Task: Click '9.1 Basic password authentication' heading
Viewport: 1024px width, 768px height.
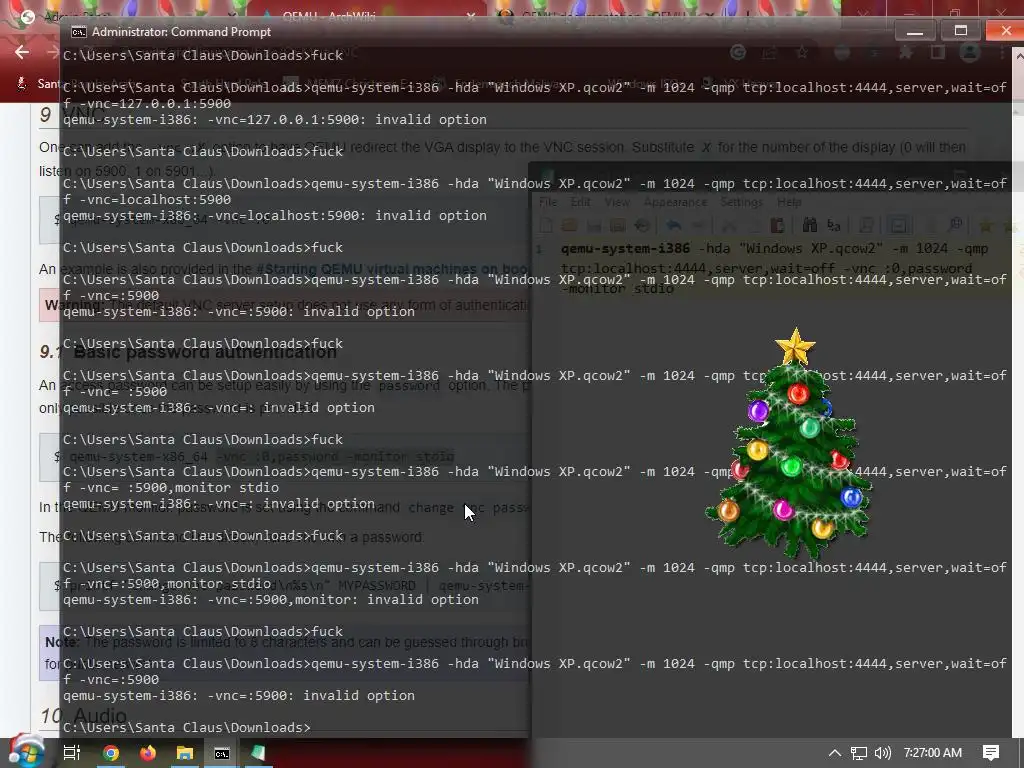Action: (x=188, y=352)
